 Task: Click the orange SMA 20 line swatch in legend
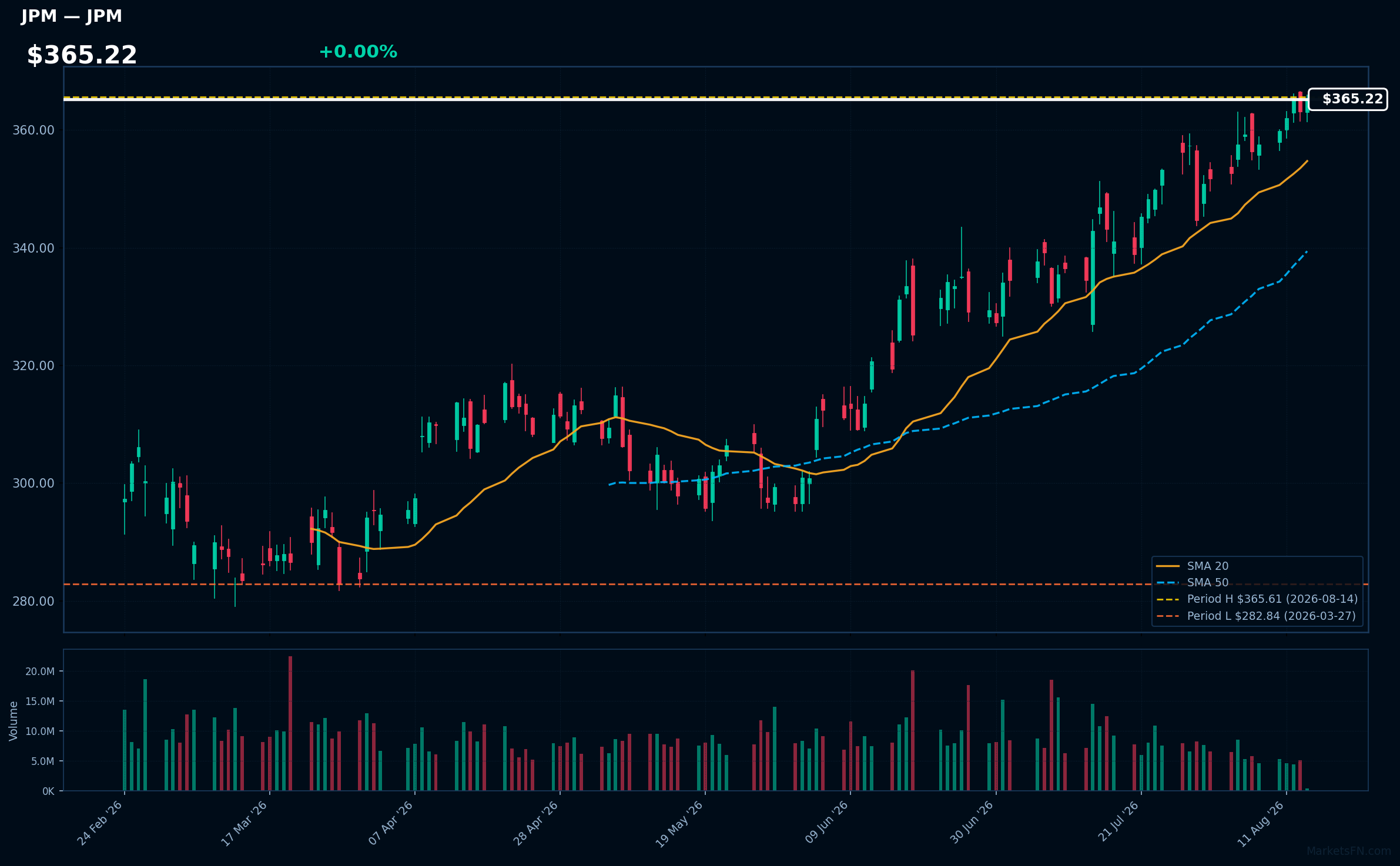(x=1168, y=566)
